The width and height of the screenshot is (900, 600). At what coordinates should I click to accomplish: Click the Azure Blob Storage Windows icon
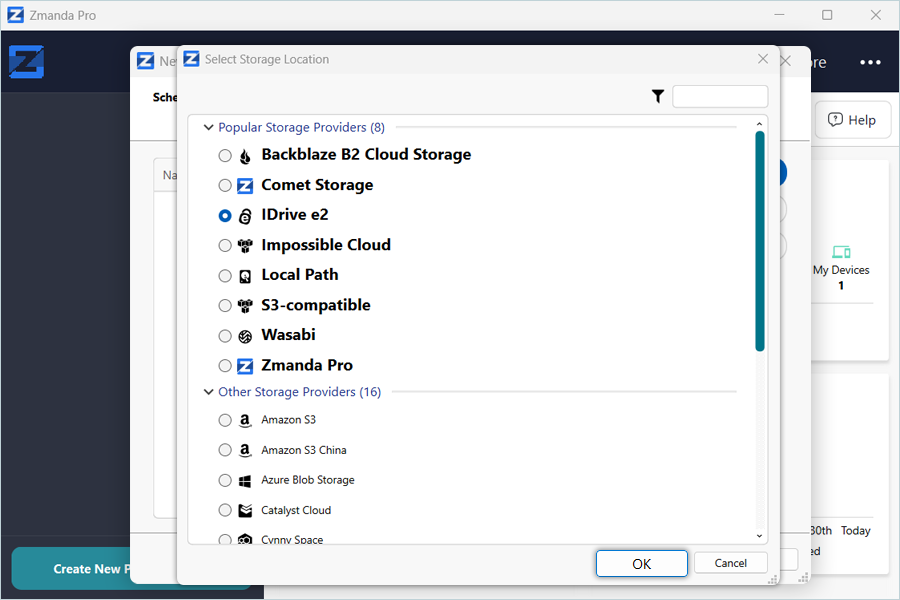click(x=245, y=481)
